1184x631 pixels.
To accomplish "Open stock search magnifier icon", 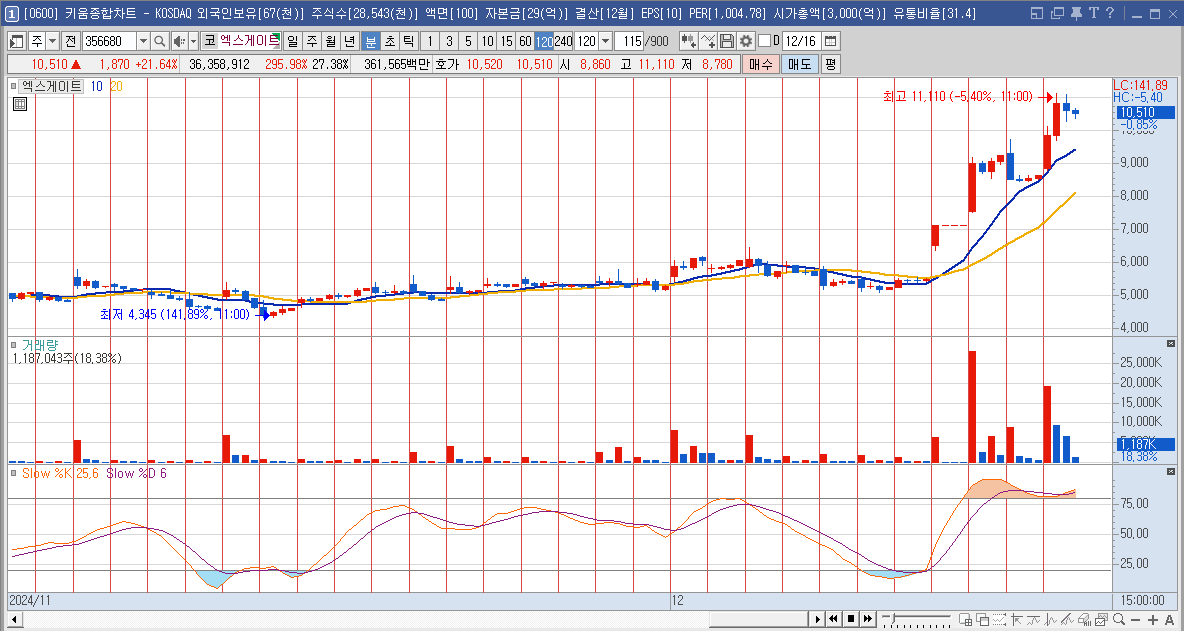I will click(x=159, y=41).
